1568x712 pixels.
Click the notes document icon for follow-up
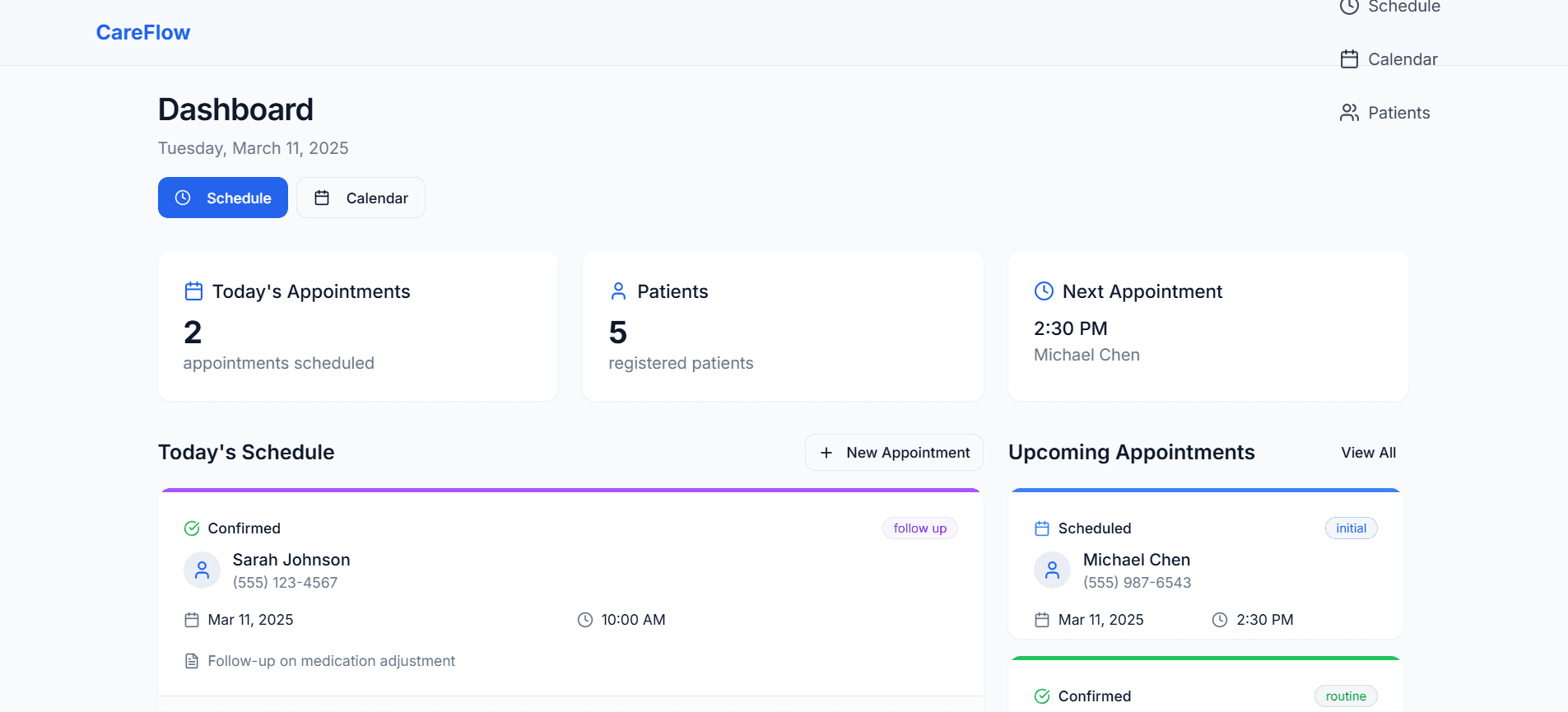click(192, 661)
